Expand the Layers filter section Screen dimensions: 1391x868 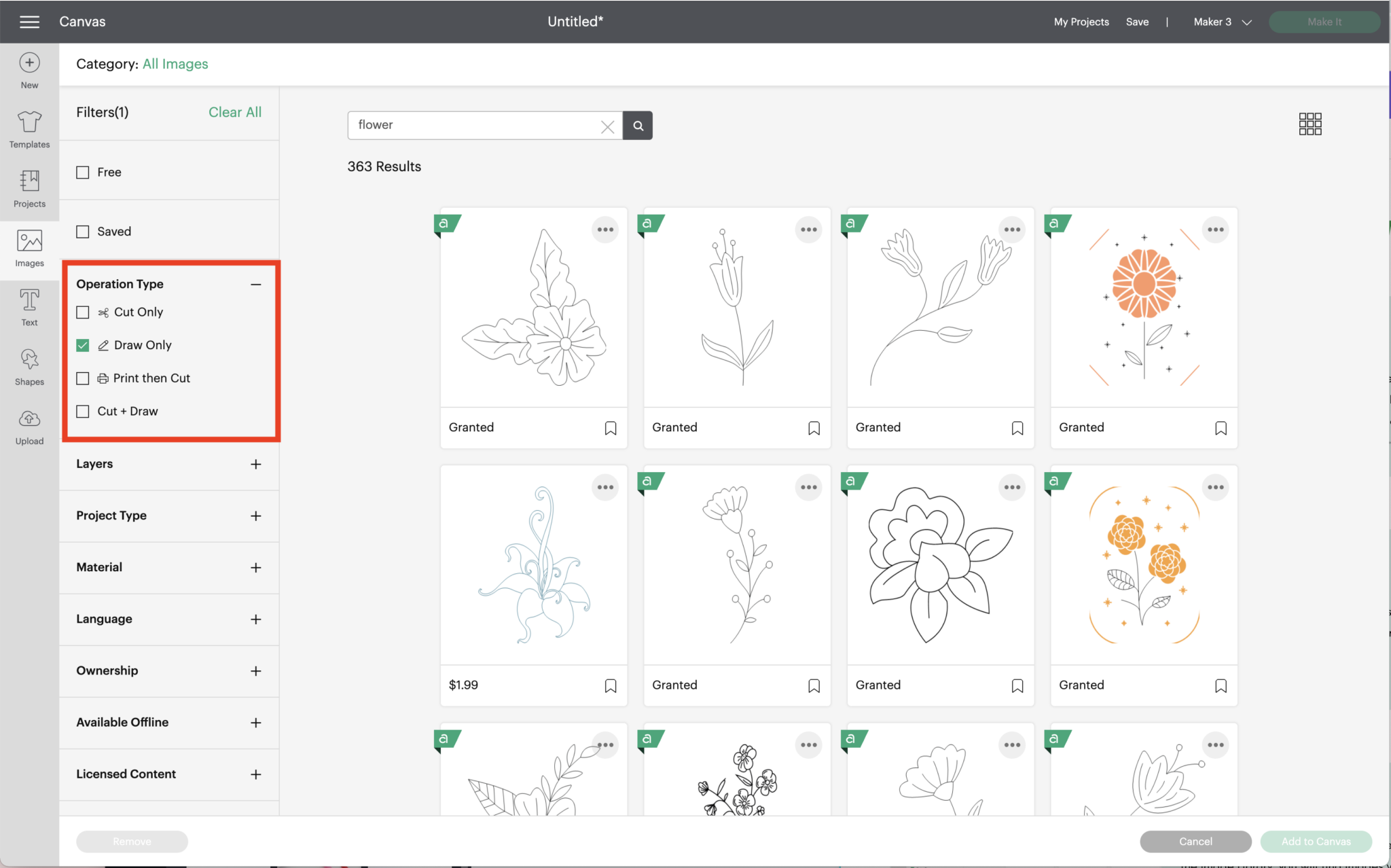[x=255, y=465]
